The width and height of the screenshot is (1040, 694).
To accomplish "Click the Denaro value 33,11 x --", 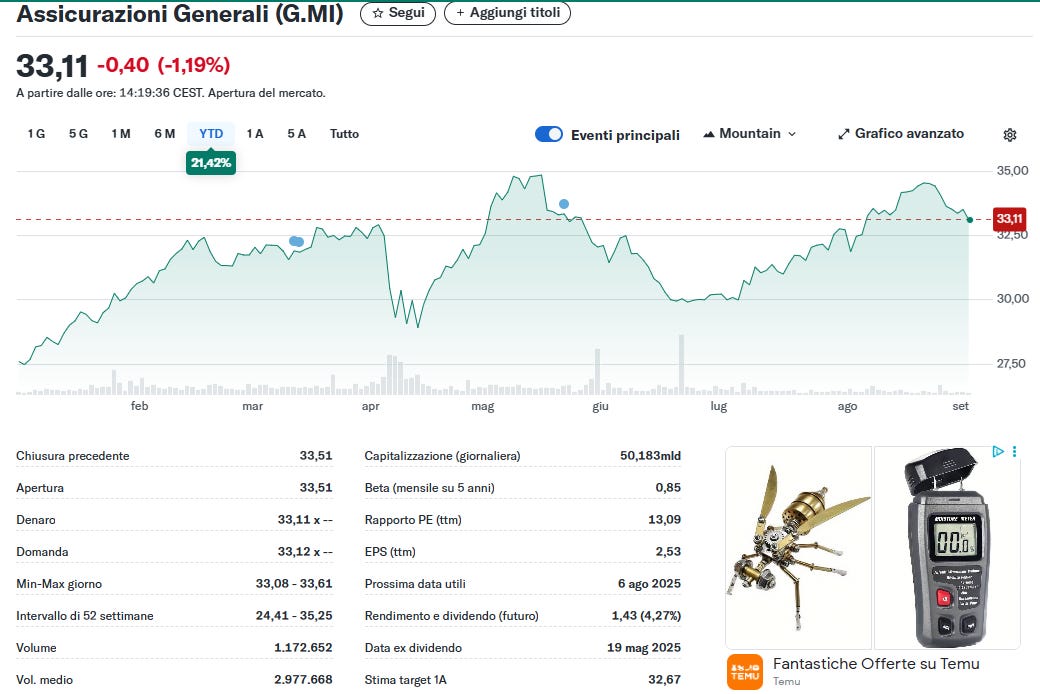I will point(305,520).
